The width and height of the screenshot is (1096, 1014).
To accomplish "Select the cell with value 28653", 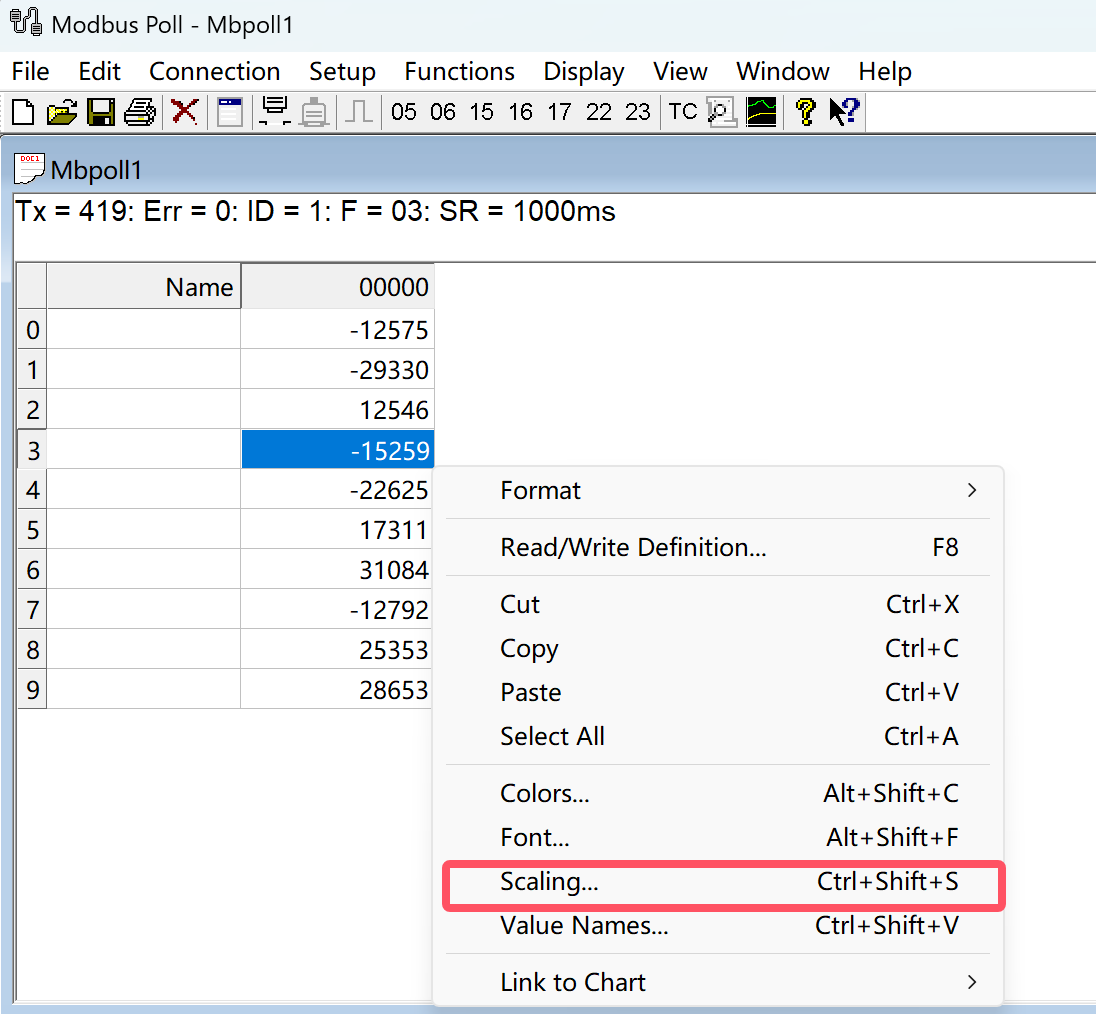I will (338, 689).
